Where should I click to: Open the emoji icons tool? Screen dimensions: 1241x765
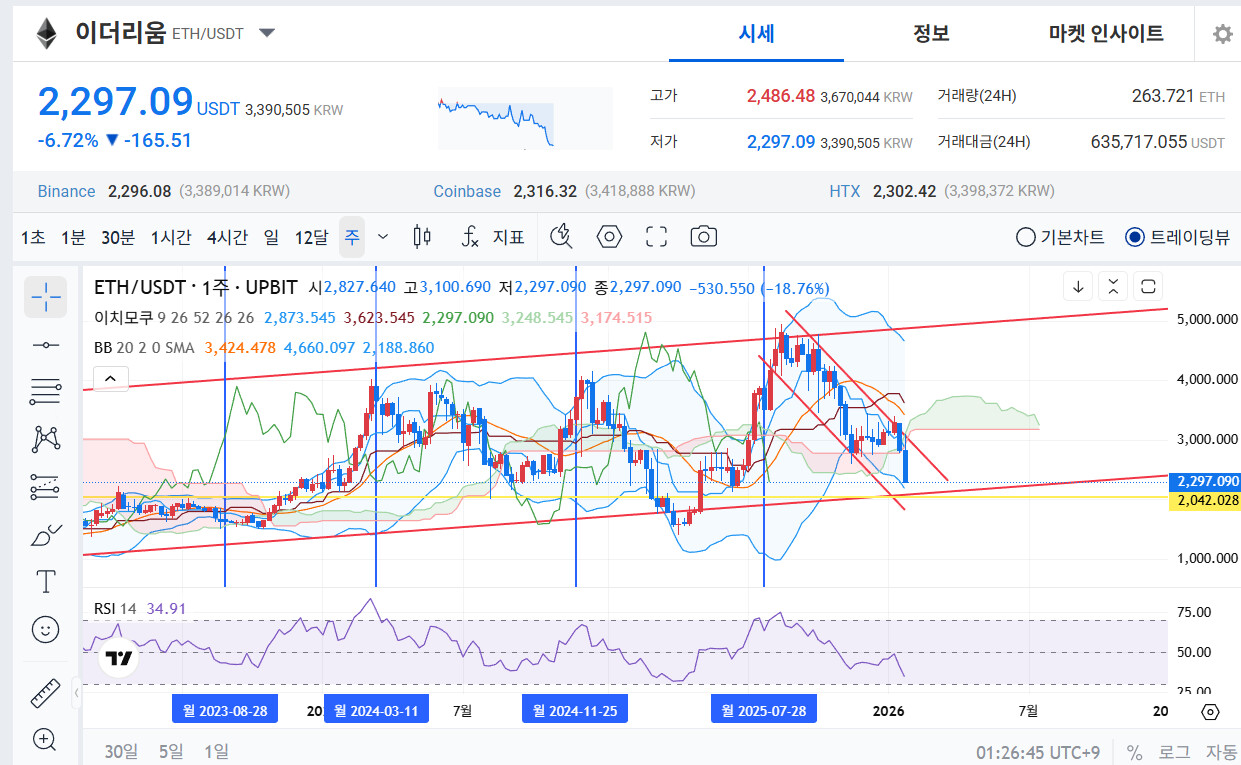(46, 630)
